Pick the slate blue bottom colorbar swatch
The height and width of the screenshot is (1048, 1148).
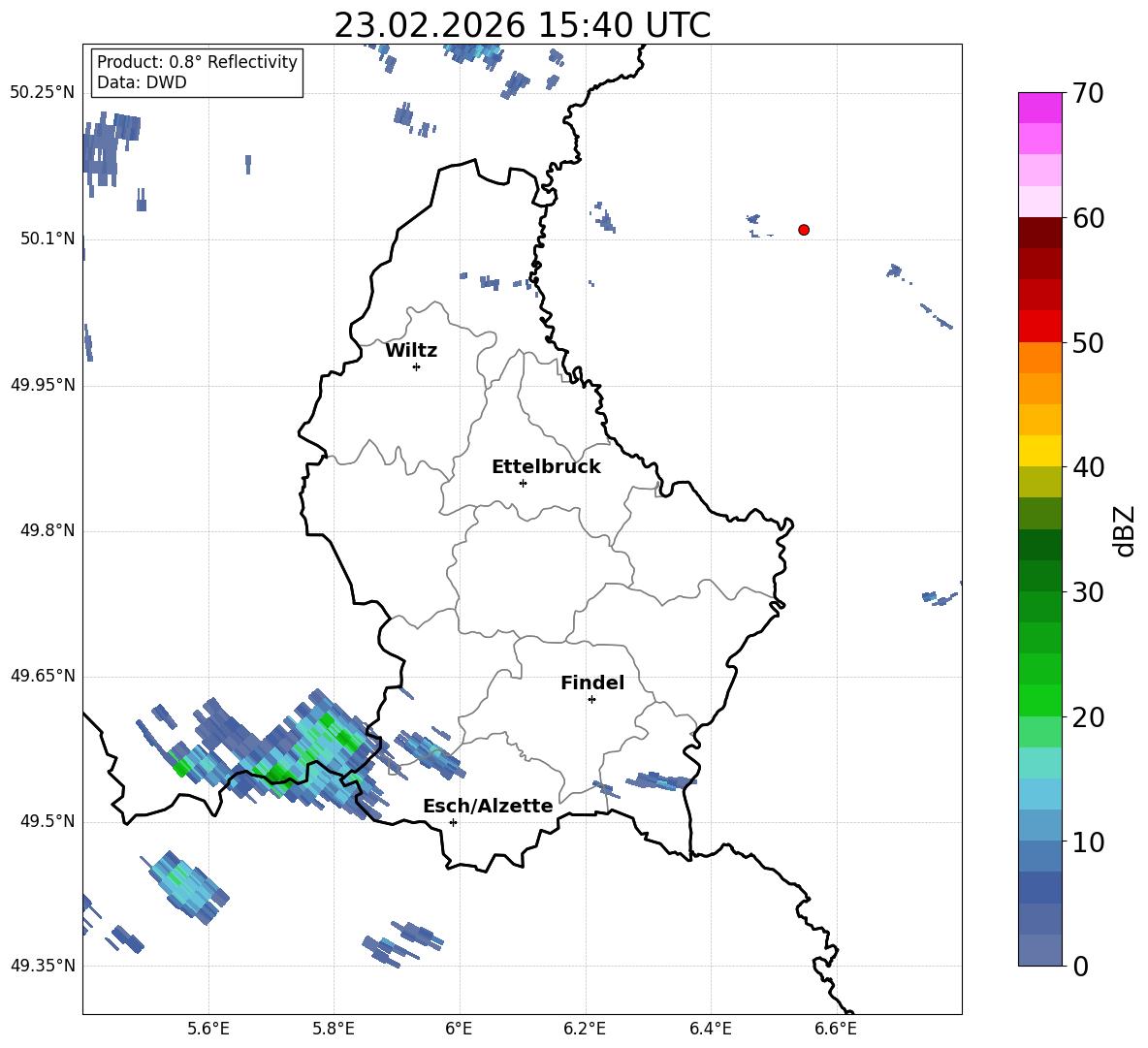[1039, 951]
